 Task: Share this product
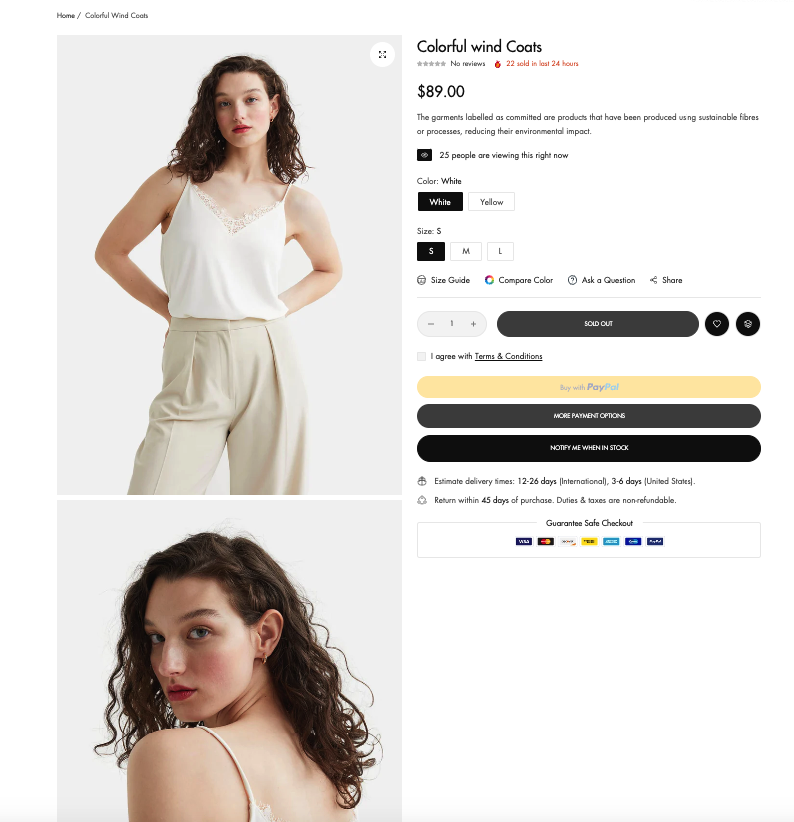click(x=666, y=280)
